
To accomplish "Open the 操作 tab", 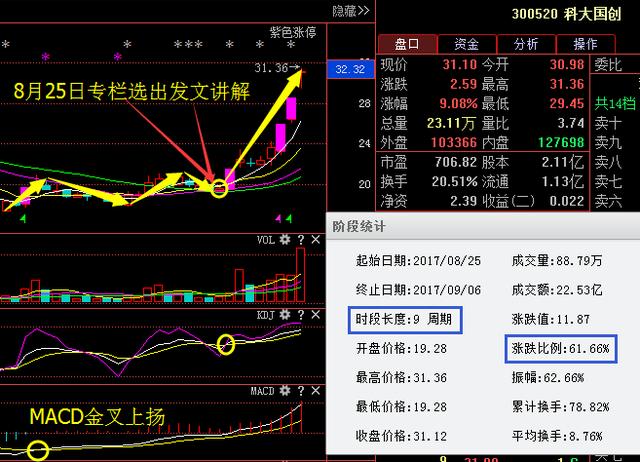I will click(585, 44).
